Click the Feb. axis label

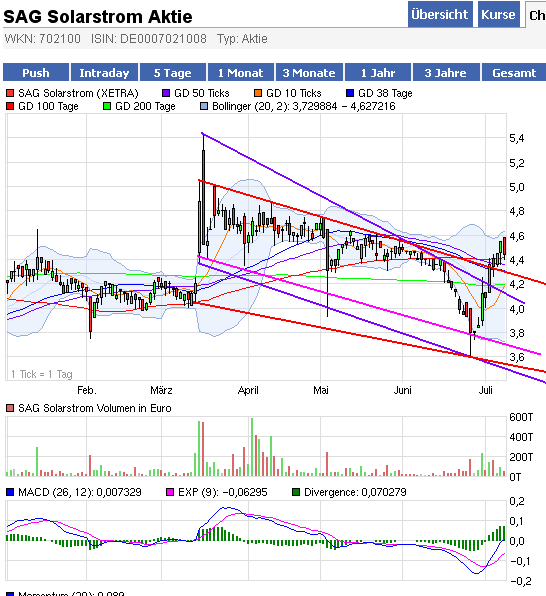click(87, 390)
